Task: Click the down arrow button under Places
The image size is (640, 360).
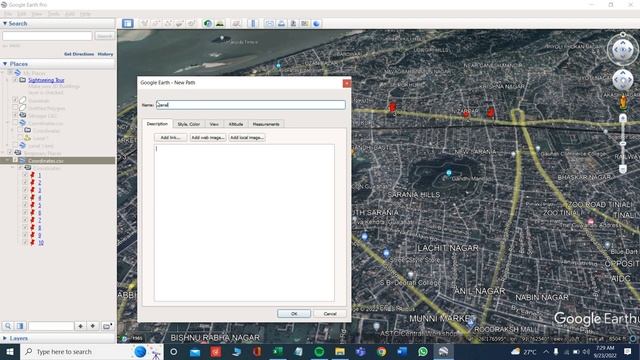Action: pos(93,326)
